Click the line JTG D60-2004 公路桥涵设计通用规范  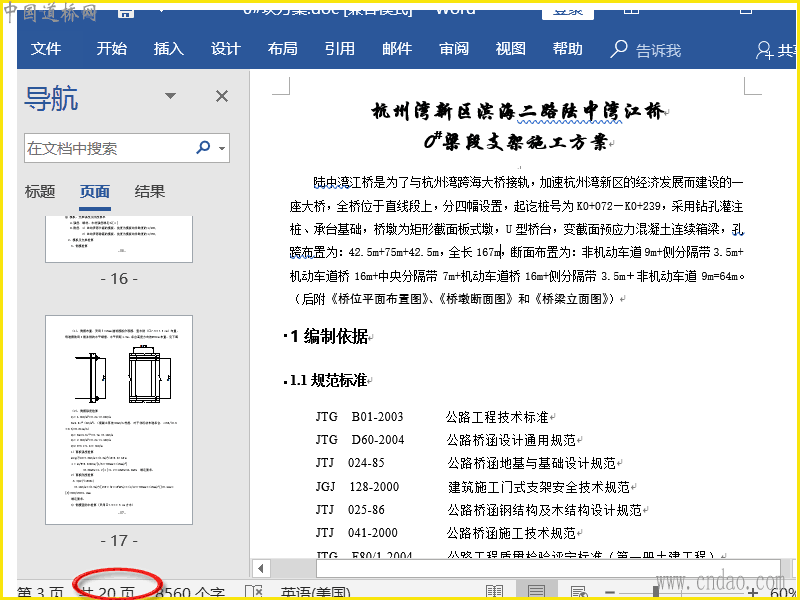pos(445,440)
